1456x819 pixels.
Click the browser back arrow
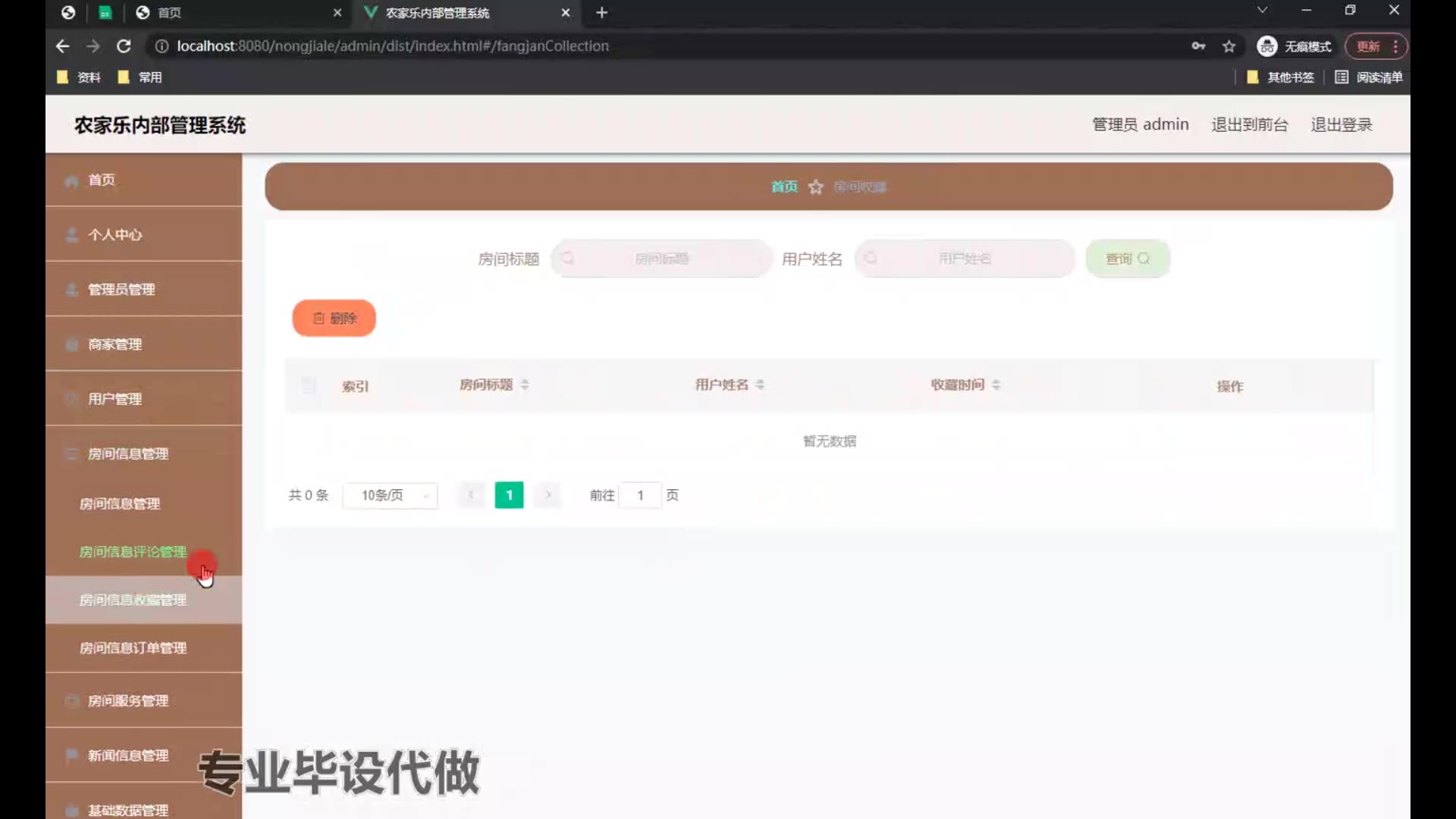point(62,46)
